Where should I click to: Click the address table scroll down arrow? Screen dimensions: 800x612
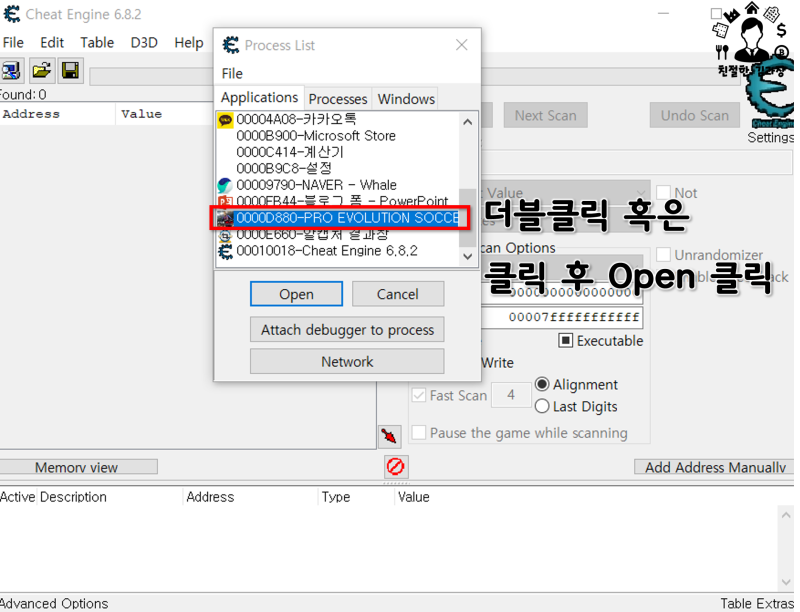click(786, 582)
